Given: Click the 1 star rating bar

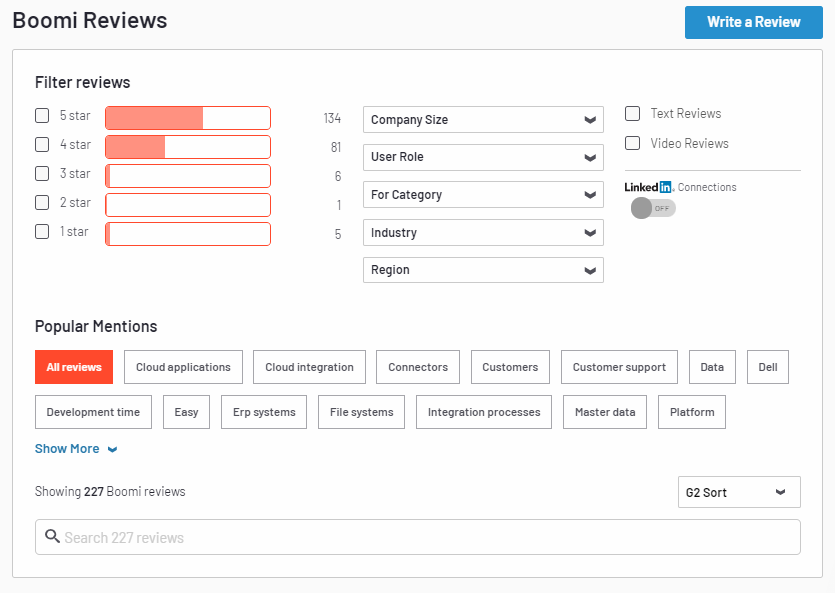Looking at the screenshot, I should pyautogui.click(x=188, y=234).
